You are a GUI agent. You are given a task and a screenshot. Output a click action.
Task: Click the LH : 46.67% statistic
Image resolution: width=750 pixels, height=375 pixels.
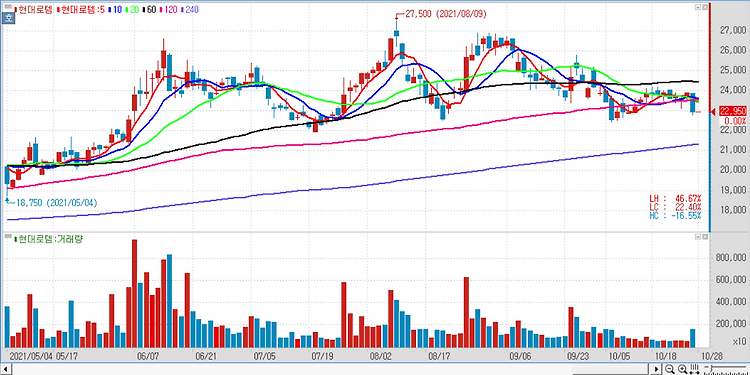pos(675,198)
